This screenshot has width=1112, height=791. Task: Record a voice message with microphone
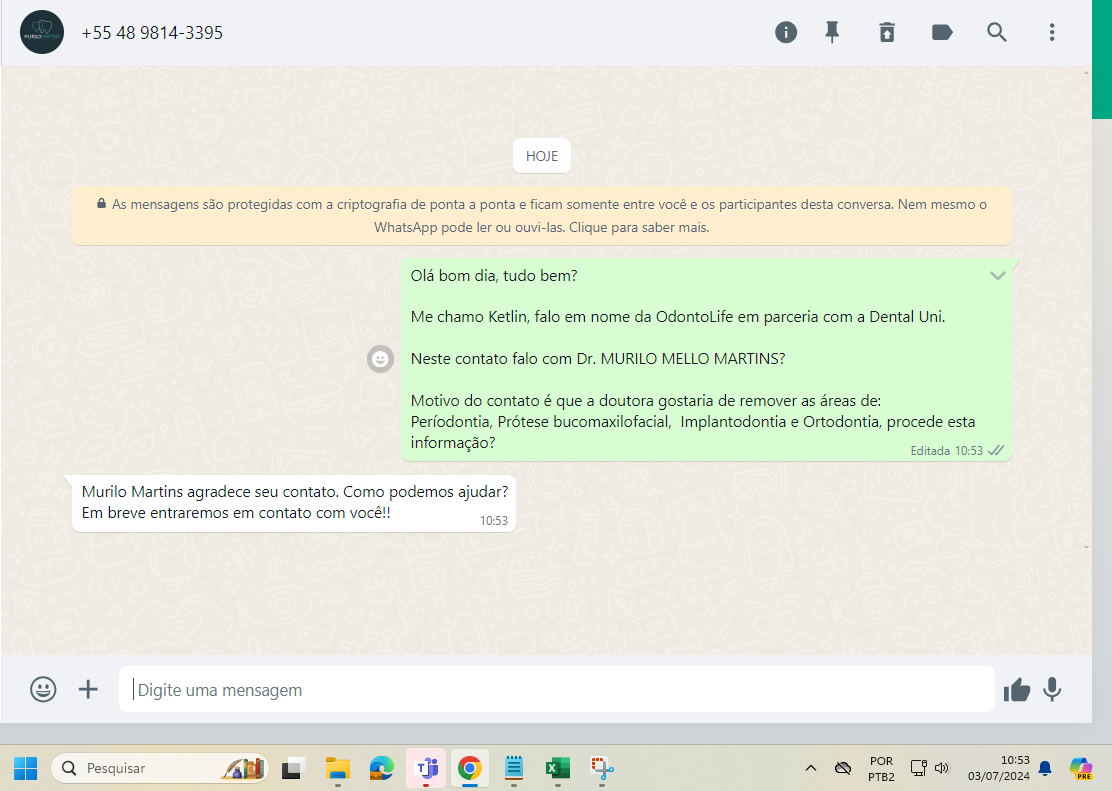pos(1052,690)
